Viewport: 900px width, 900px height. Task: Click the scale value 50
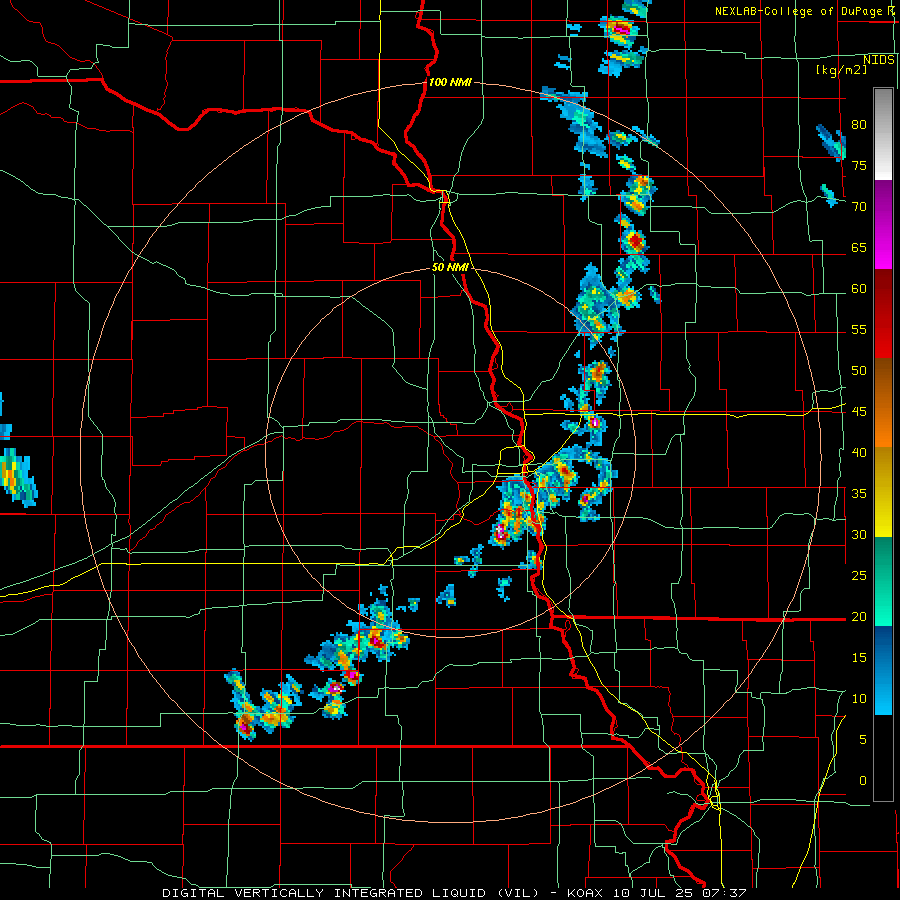click(859, 370)
